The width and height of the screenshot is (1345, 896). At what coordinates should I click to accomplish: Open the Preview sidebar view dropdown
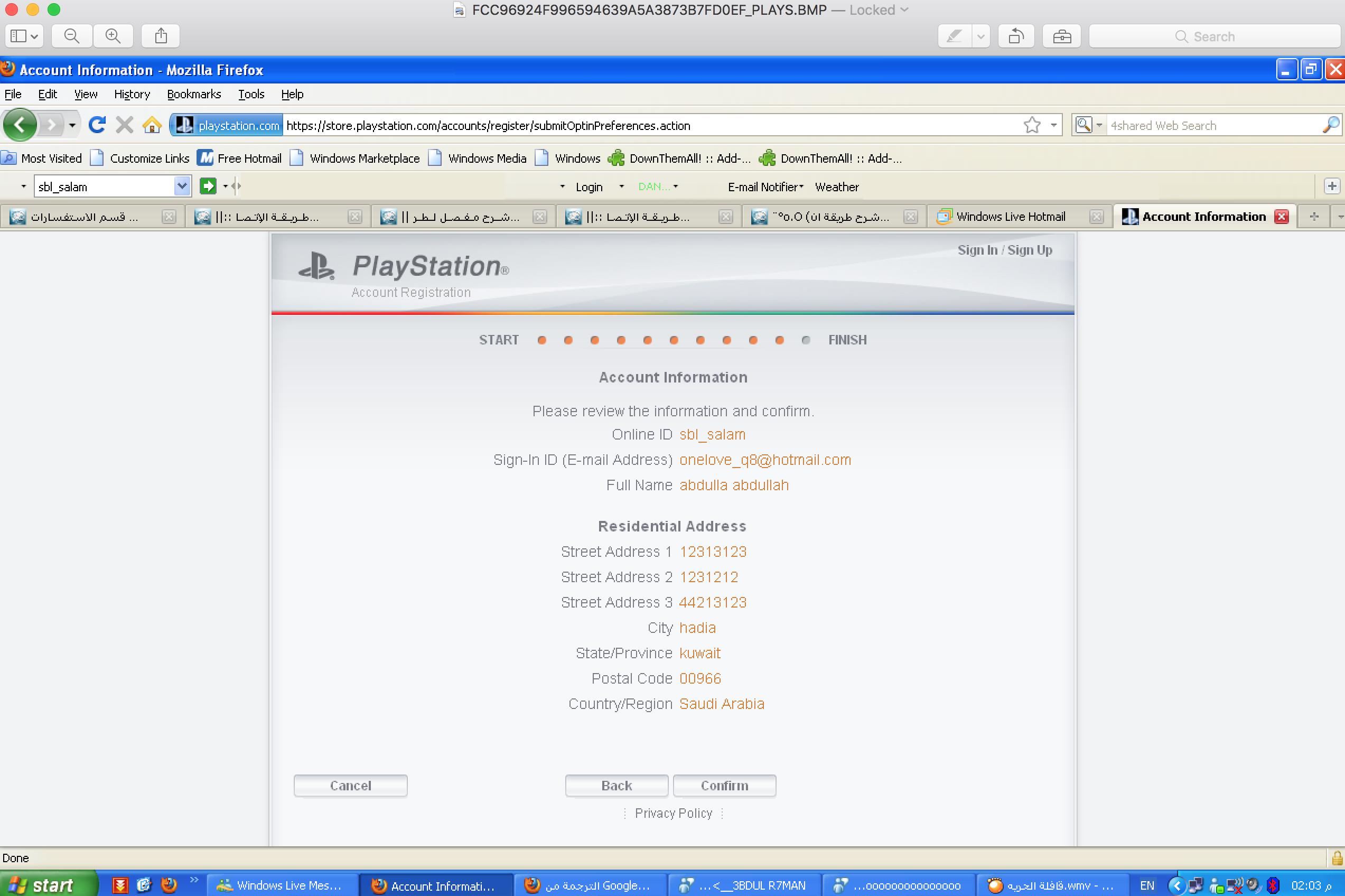pyautogui.click(x=24, y=36)
